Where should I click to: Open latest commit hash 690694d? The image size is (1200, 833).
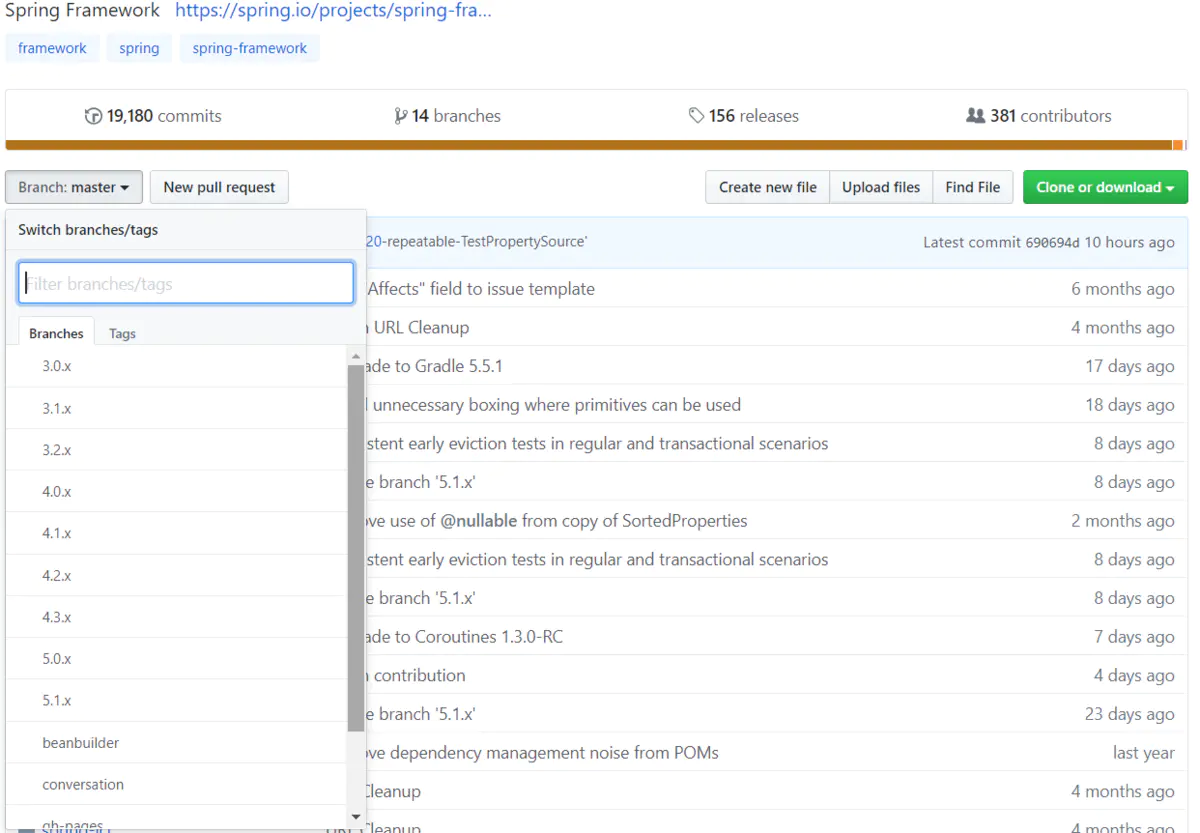coord(1052,243)
